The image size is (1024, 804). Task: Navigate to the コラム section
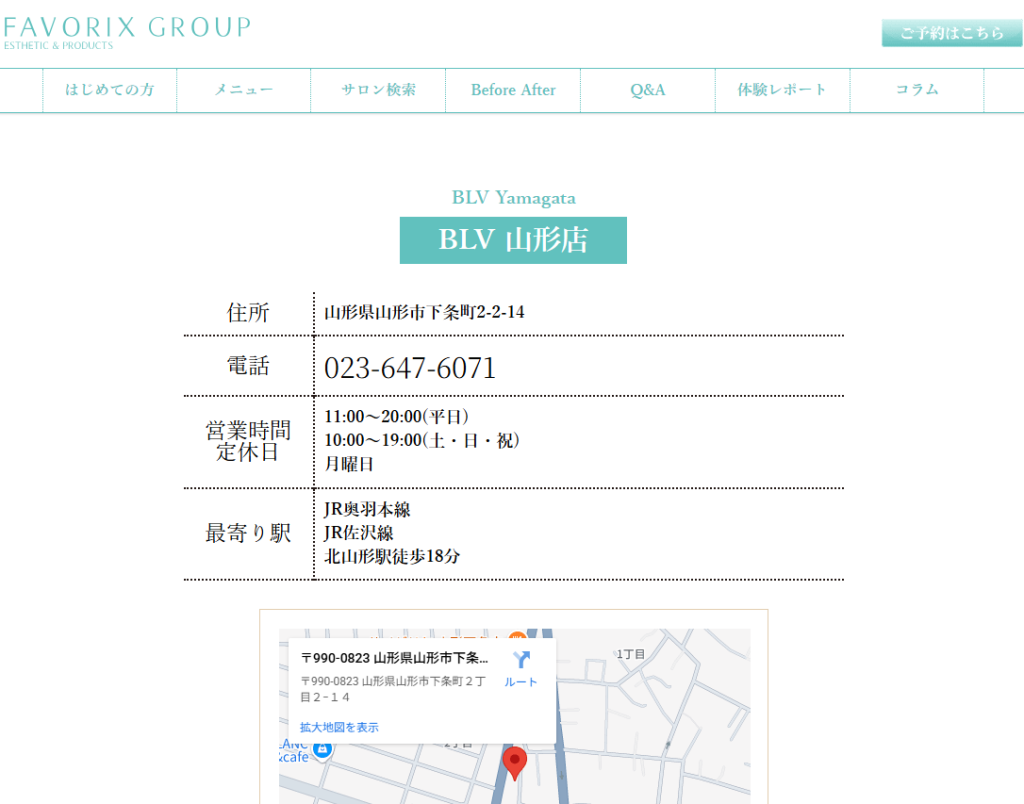click(x=917, y=90)
